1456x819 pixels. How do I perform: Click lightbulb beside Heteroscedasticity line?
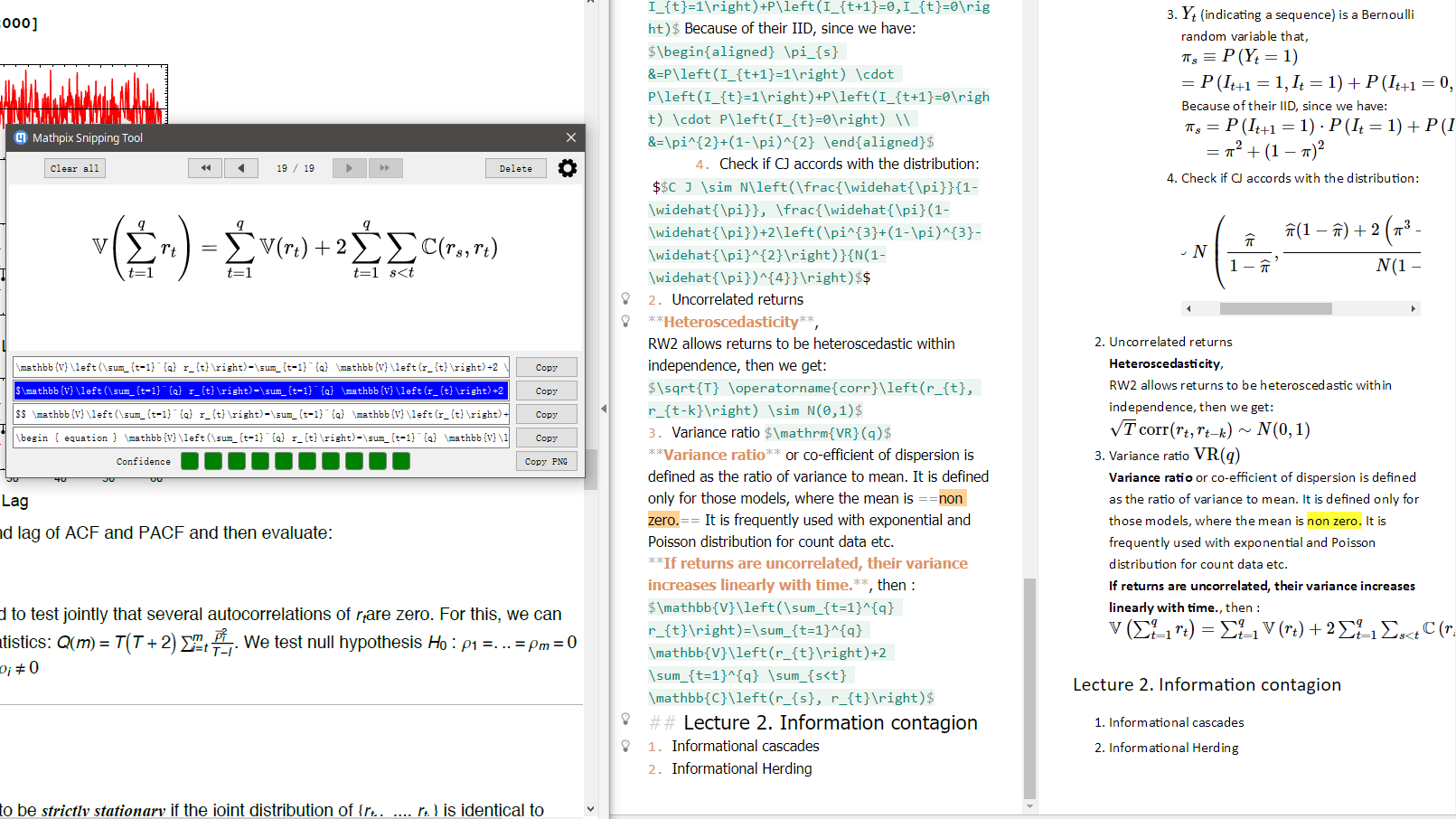point(625,321)
